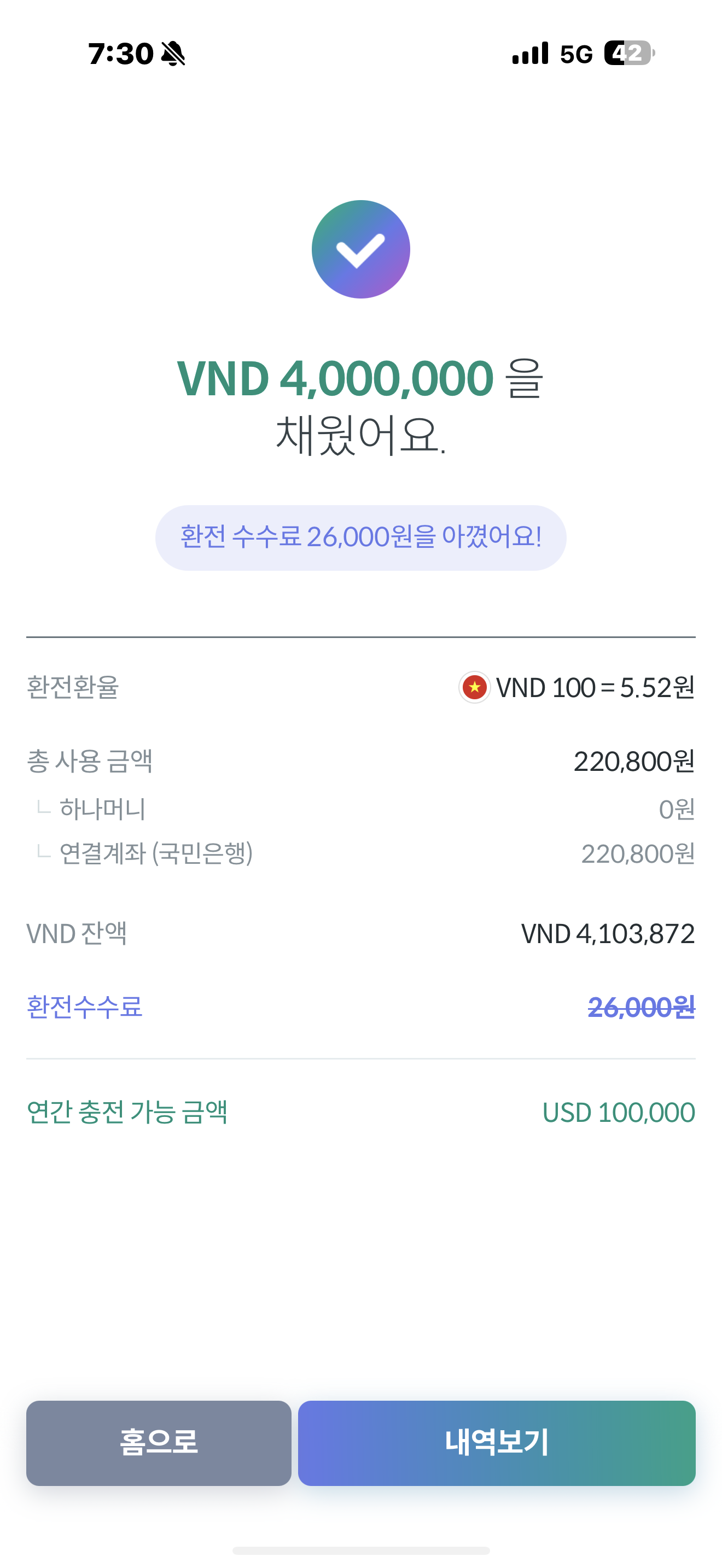Viewport: 722px width, 1568px height.
Task: Tap the Vietnam flag icon
Action: point(474,688)
